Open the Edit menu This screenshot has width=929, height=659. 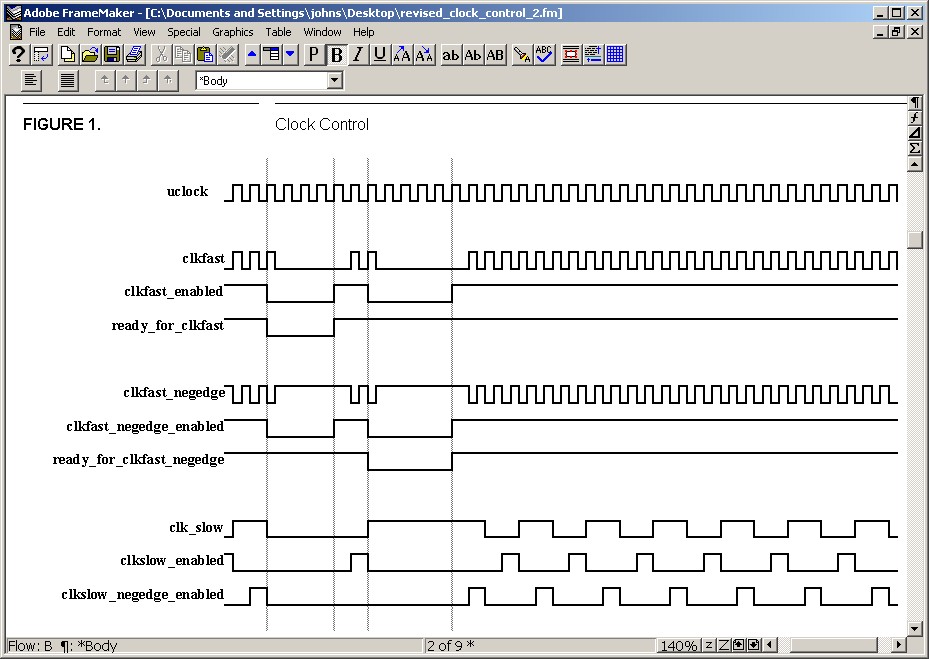tap(66, 32)
